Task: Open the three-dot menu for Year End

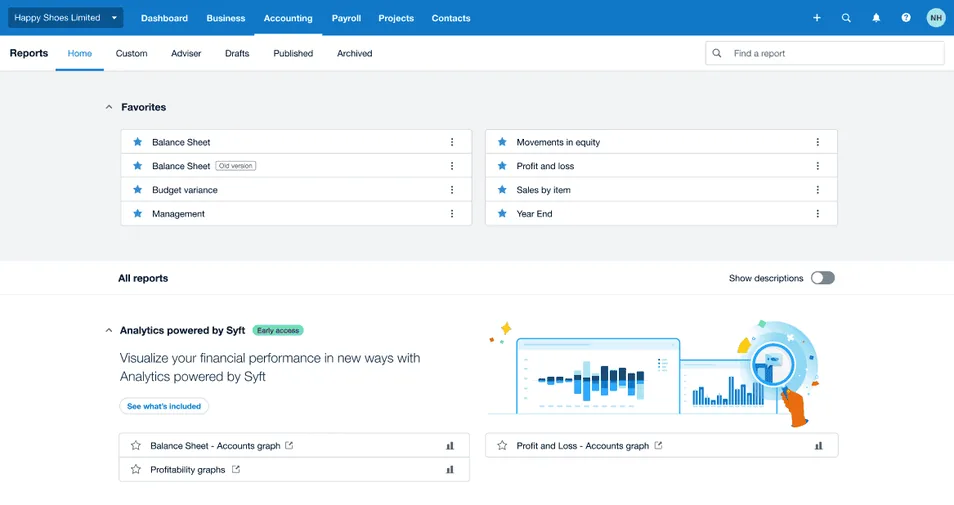Action: click(818, 214)
